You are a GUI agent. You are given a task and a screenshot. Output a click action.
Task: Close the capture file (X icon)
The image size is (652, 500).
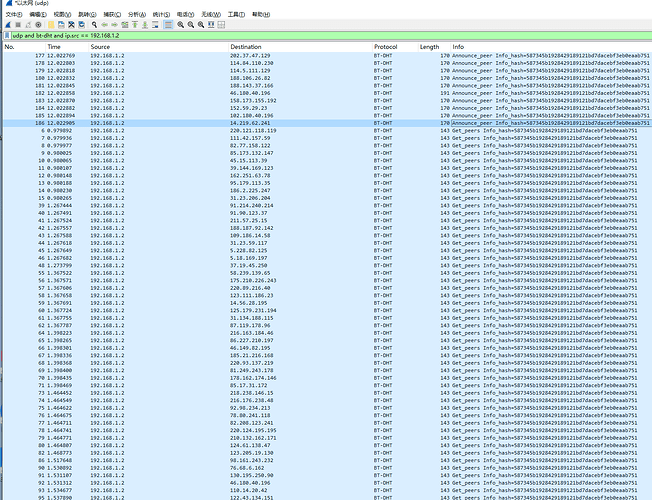tap(71, 25)
